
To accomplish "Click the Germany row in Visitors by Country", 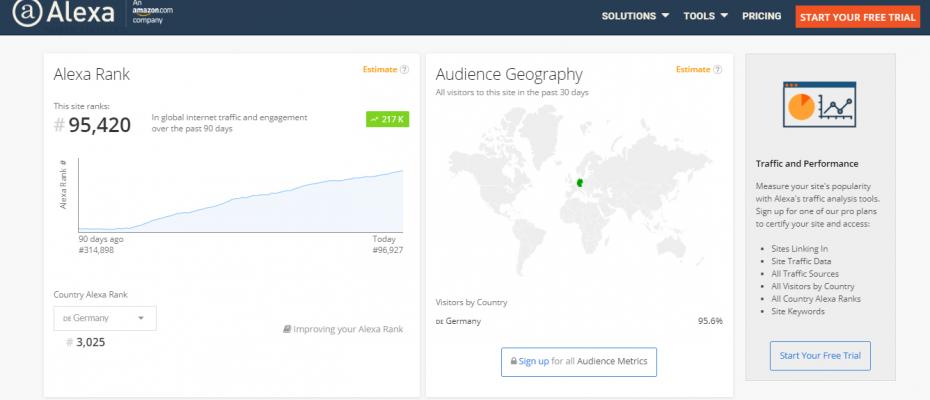I will pyautogui.click(x=579, y=321).
